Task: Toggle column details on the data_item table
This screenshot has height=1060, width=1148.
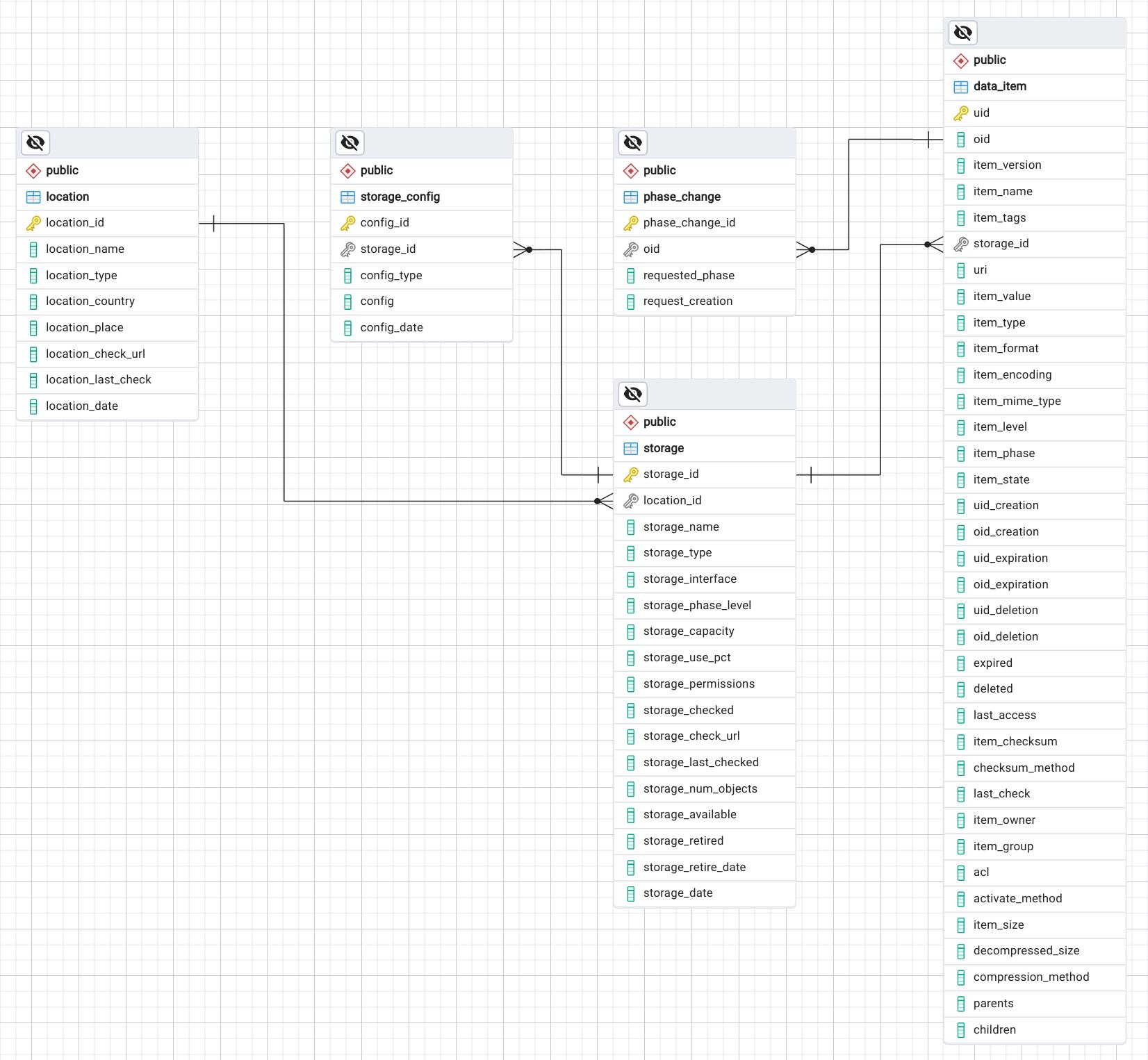Action: 962,33
